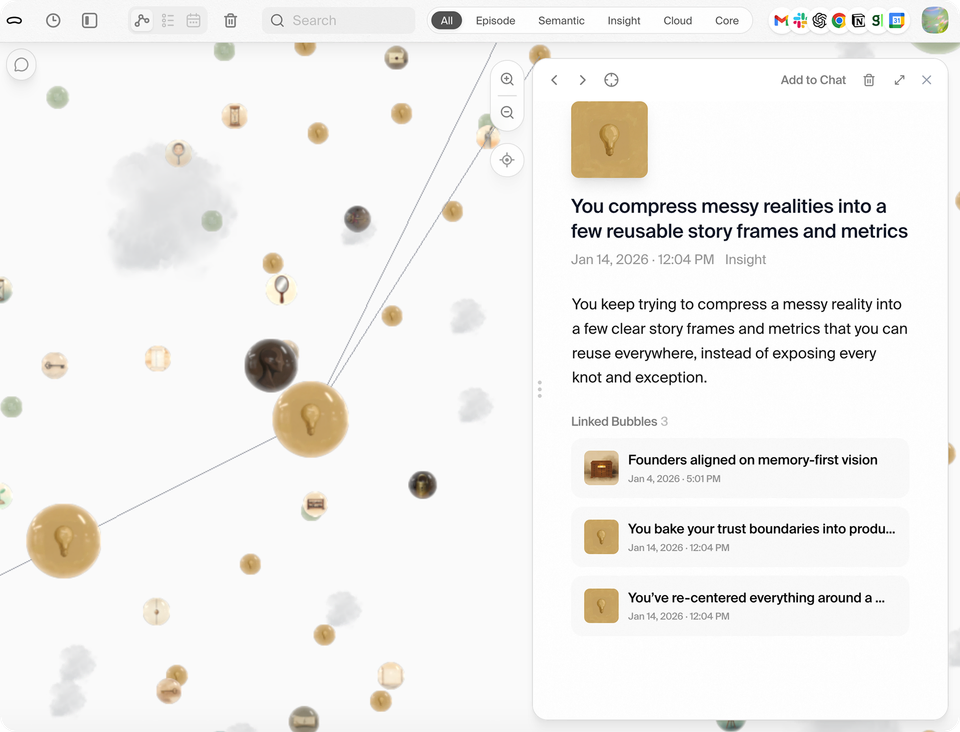This screenshot has height=732, width=960.
Task: Select the Episode filter tab
Action: (495, 20)
